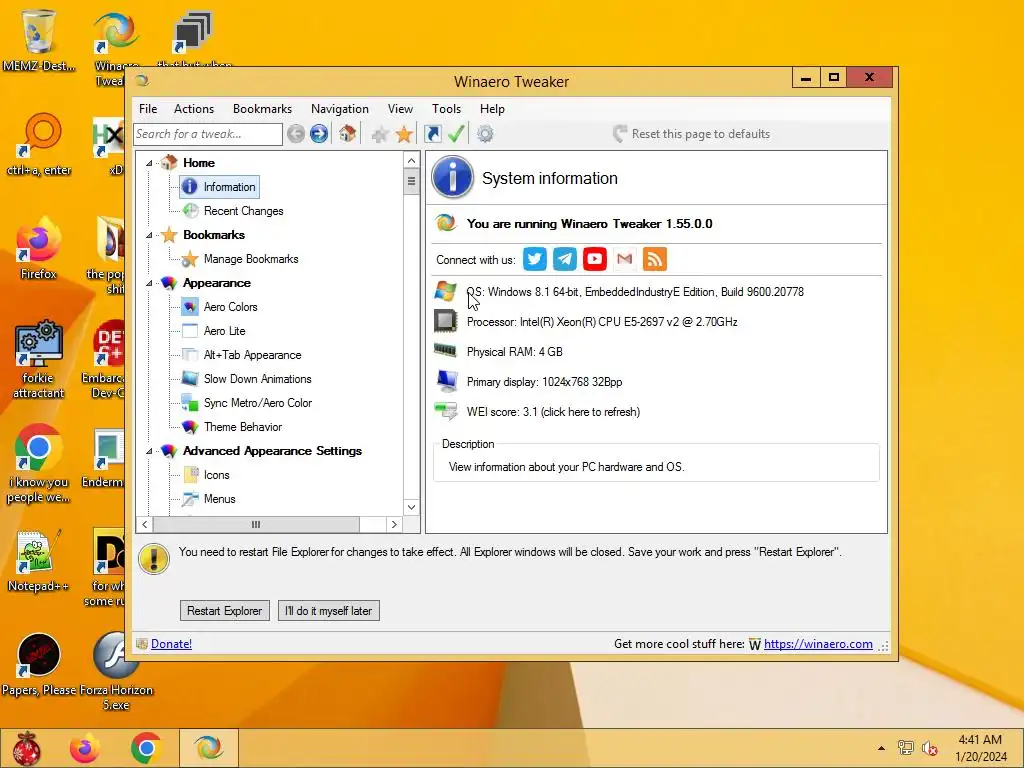
Task: Click the Forward navigation arrow in toolbar
Action: [319, 134]
